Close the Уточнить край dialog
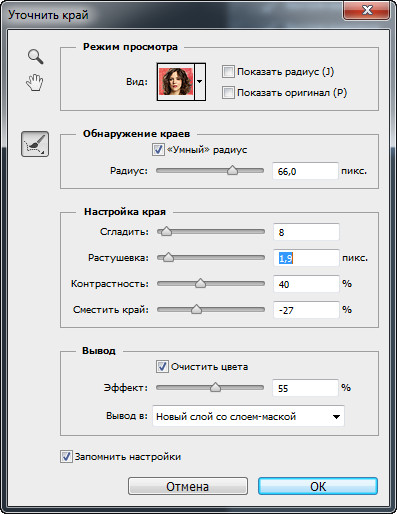 367,11
